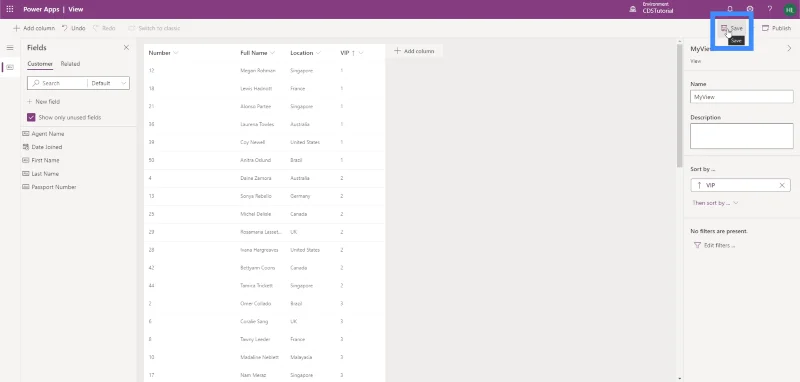Viewport: 800px width, 382px height.
Task: Click the Save button in the toolbar
Action: click(x=732, y=28)
